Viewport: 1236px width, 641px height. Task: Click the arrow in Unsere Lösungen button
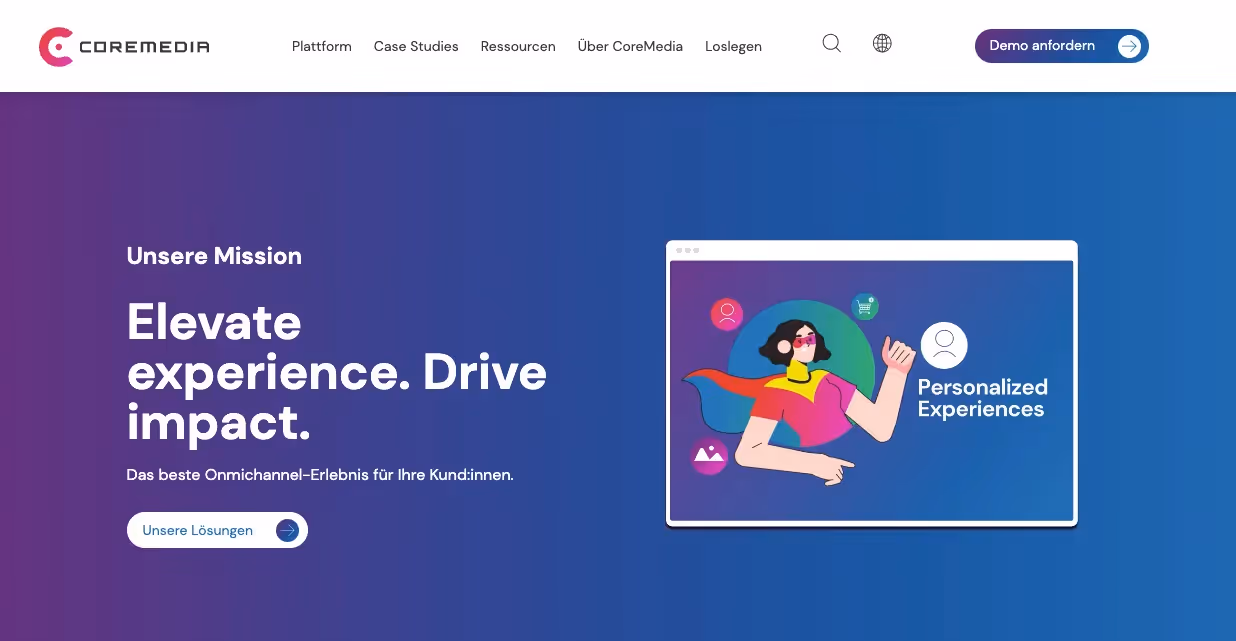(287, 530)
